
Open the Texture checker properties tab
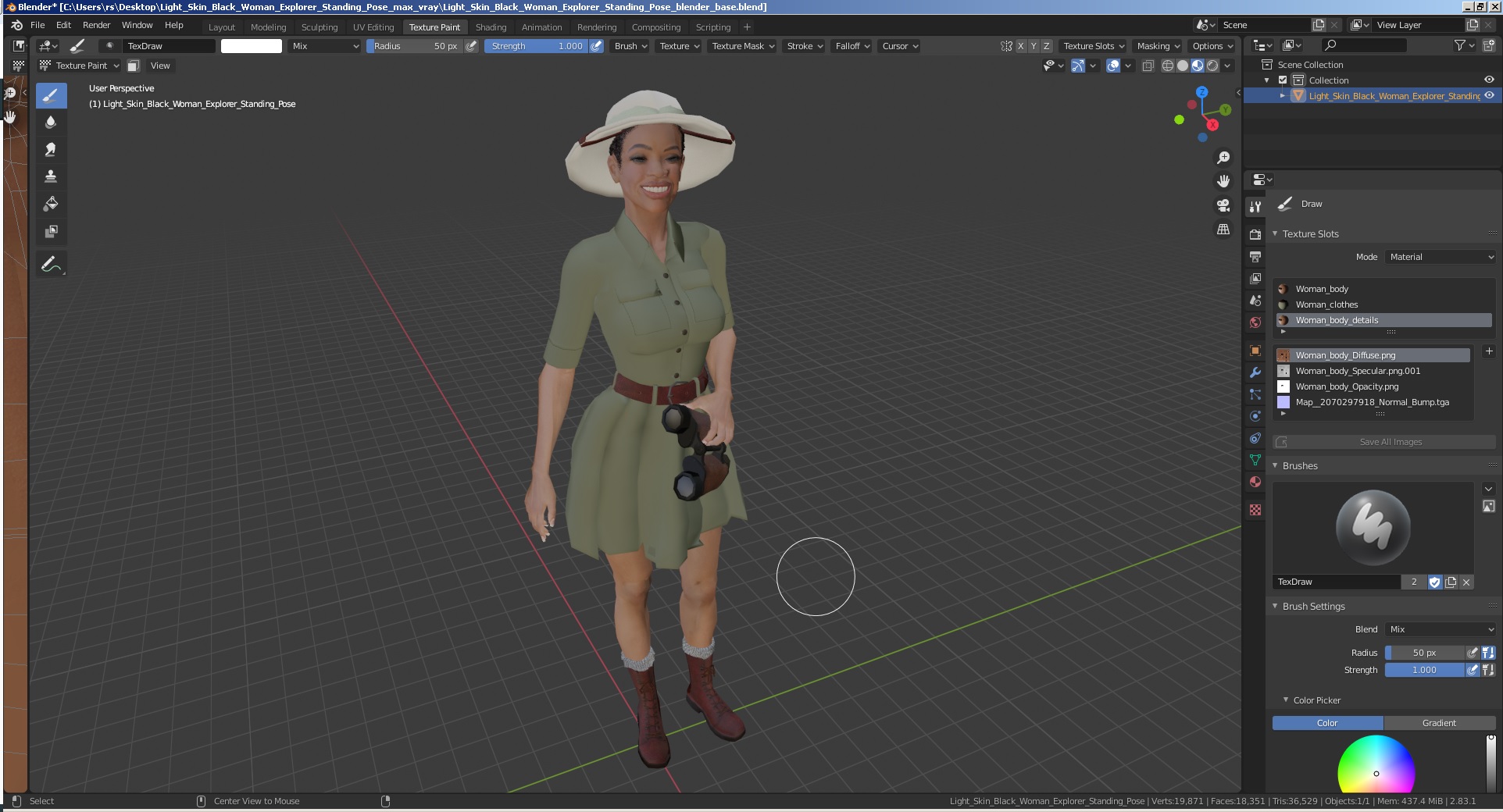click(1255, 510)
